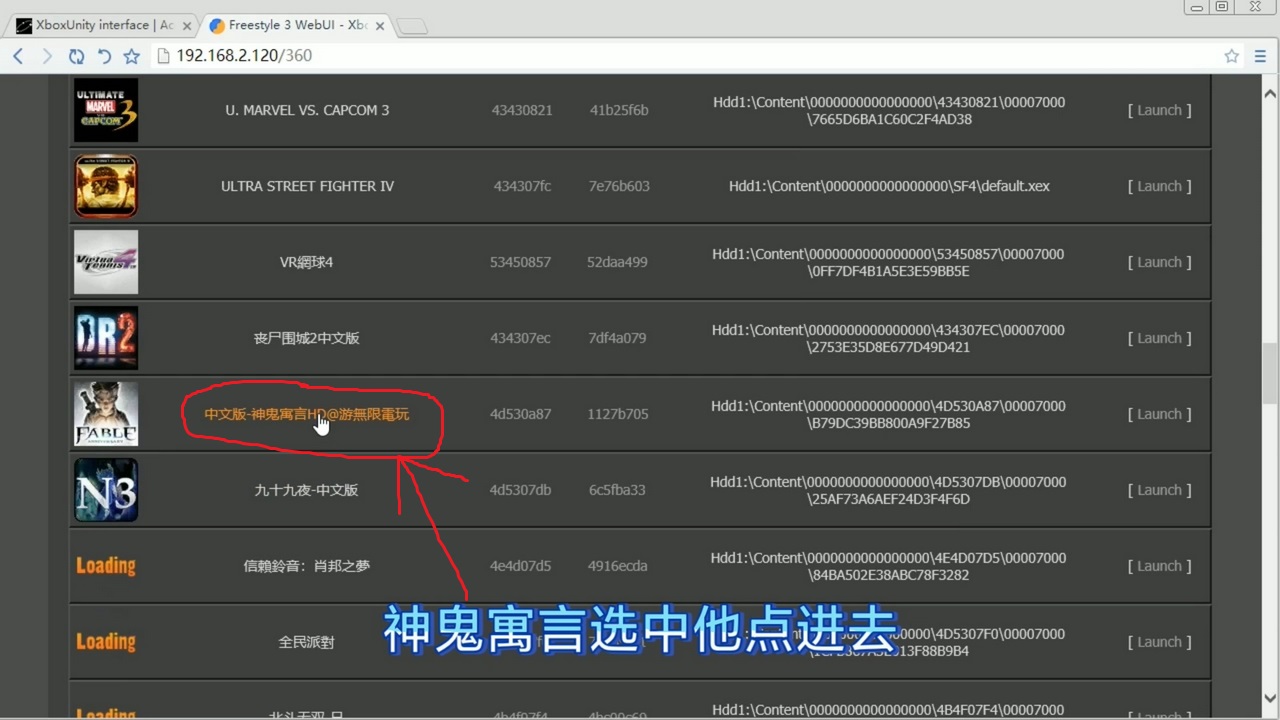1280x720 pixels.
Task: Open Ultra Street Fighter IV cover thumbnail
Action: (106, 186)
